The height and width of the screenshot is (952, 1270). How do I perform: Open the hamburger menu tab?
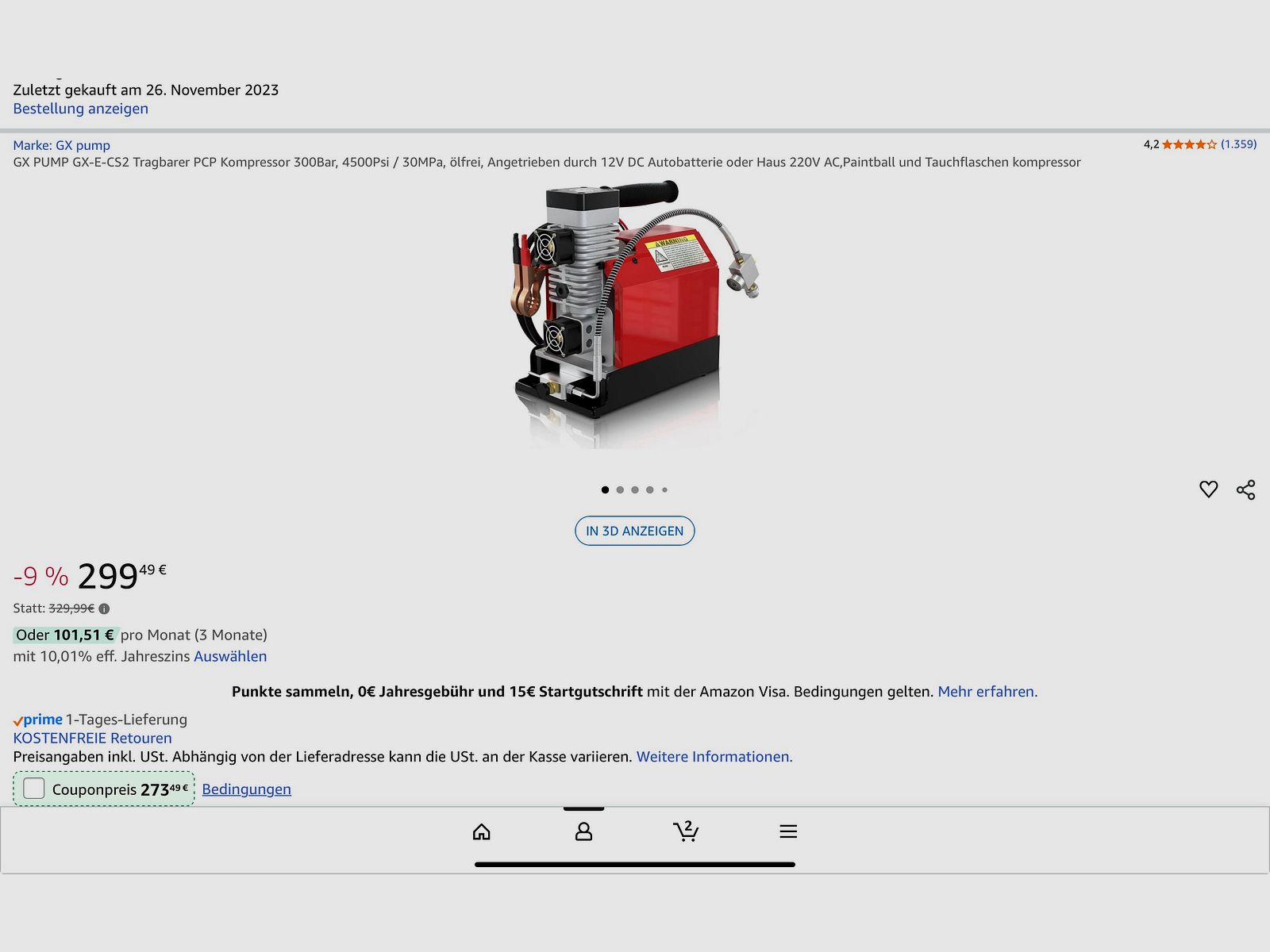click(x=788, y=831)
